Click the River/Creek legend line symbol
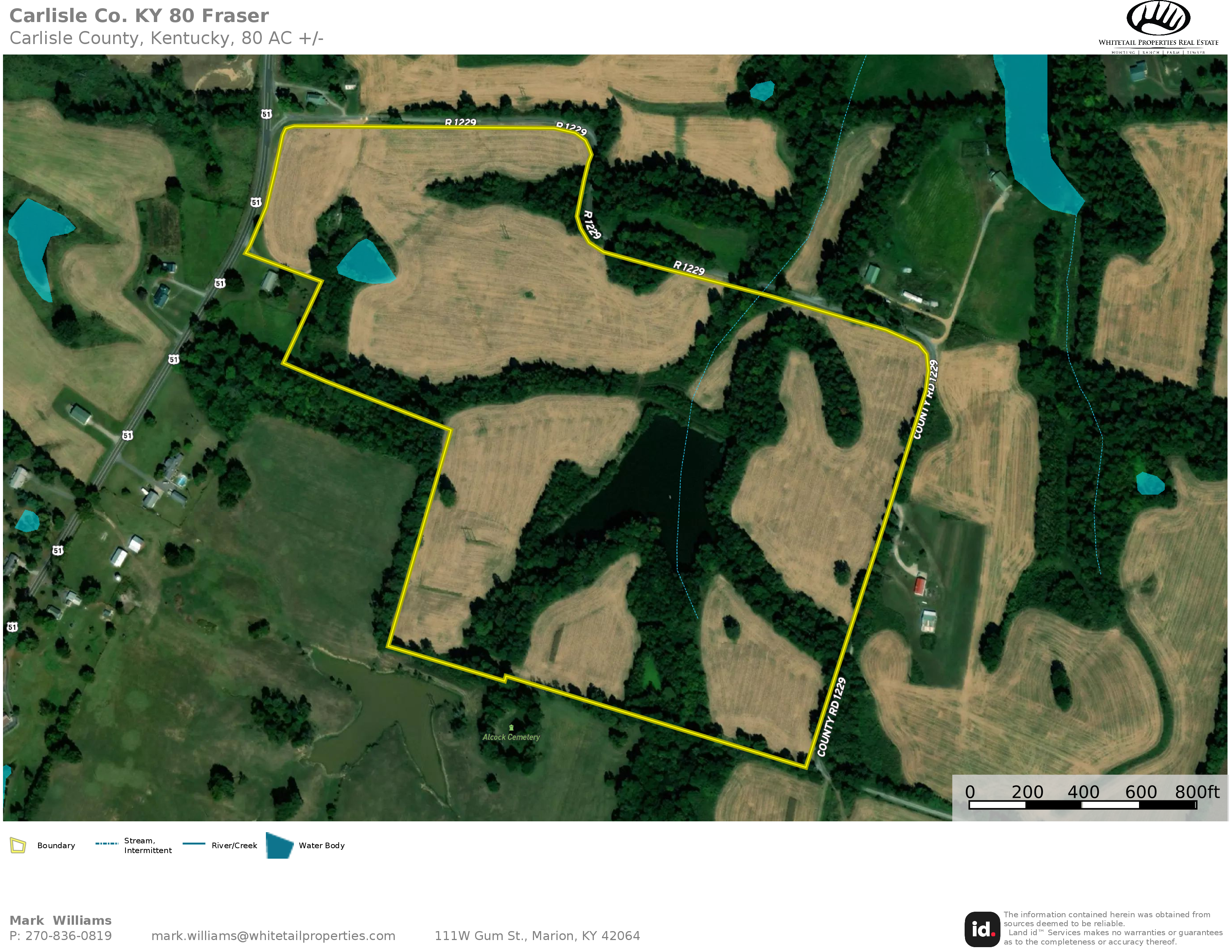The height and width of the screenshot is (952, 1232). pos(194,844)
